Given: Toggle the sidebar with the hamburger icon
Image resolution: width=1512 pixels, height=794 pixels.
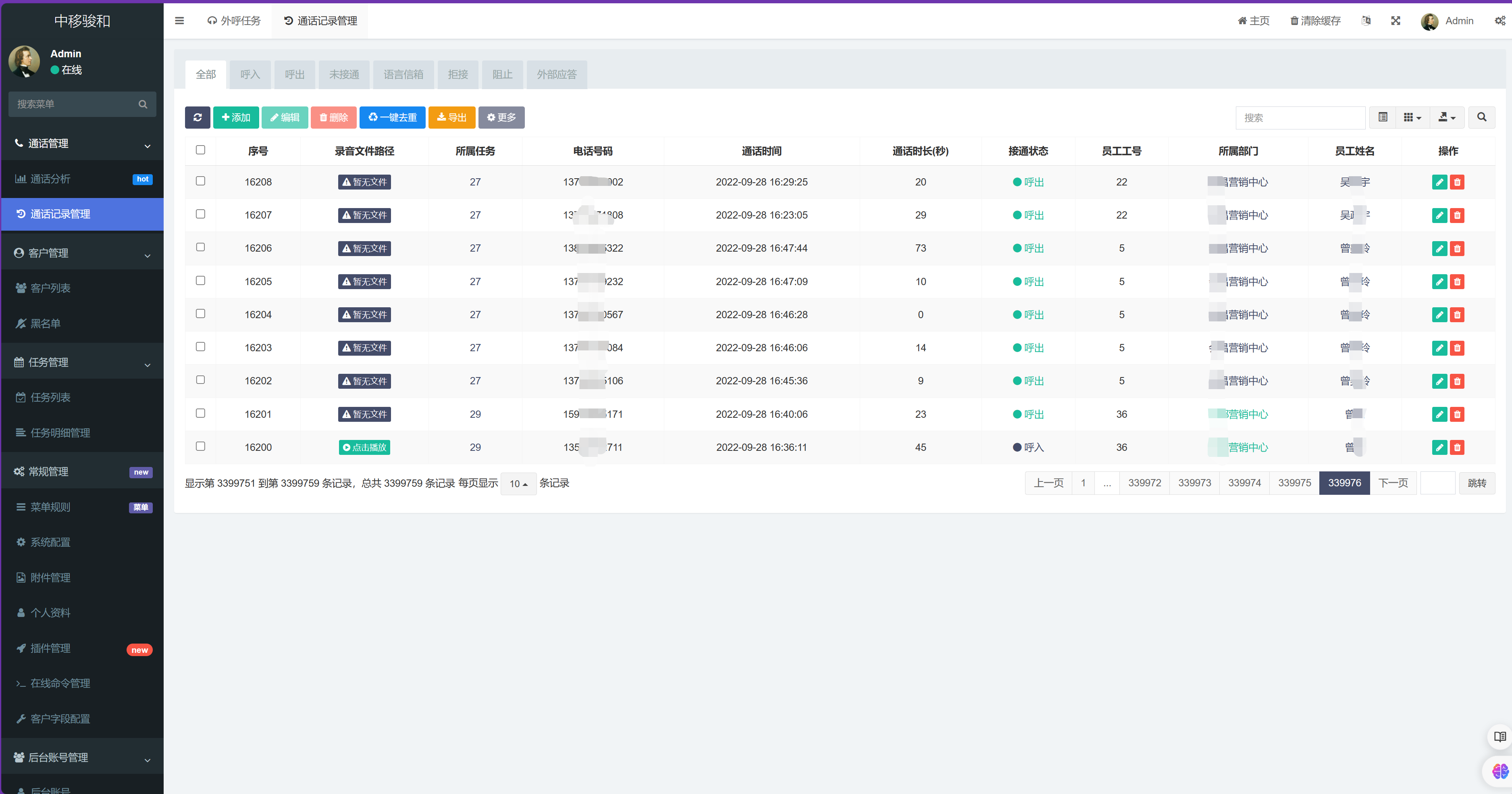Looking at the screenshot, I should pos(180,21).
